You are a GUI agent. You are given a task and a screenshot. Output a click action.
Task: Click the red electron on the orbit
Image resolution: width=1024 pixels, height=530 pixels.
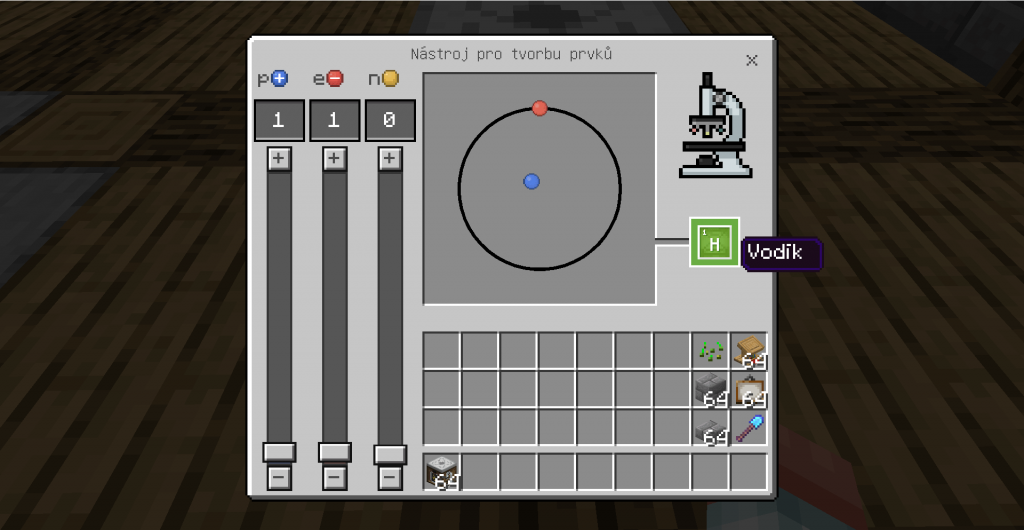pyautogui.click(x=540, y=108)
